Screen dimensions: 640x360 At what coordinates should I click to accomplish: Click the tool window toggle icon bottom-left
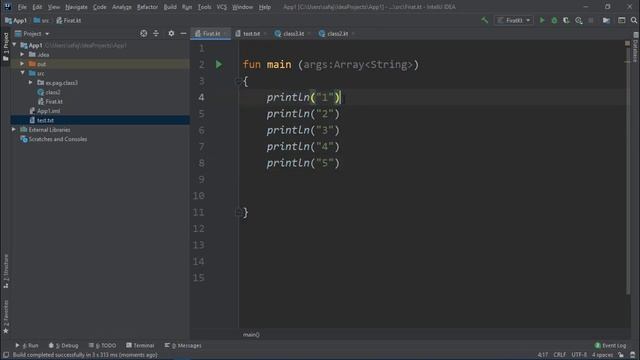point(6,355)
